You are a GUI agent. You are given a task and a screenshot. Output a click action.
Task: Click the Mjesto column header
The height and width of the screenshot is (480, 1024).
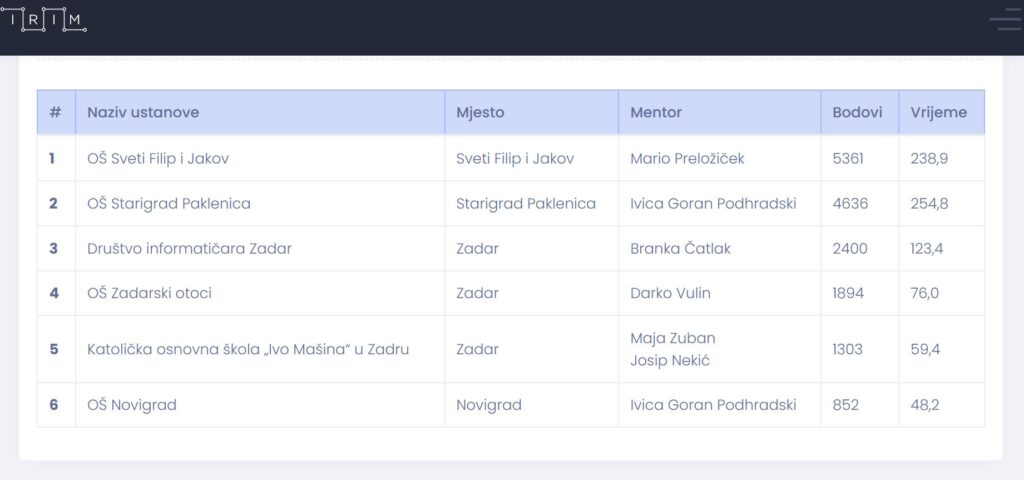(480, 112)
